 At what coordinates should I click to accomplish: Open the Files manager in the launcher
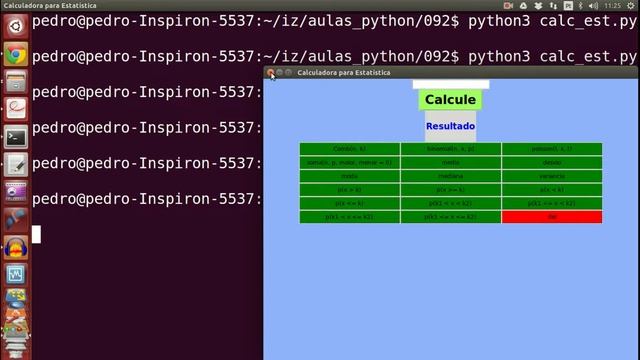pyautogui.click(x=16, y=81)
